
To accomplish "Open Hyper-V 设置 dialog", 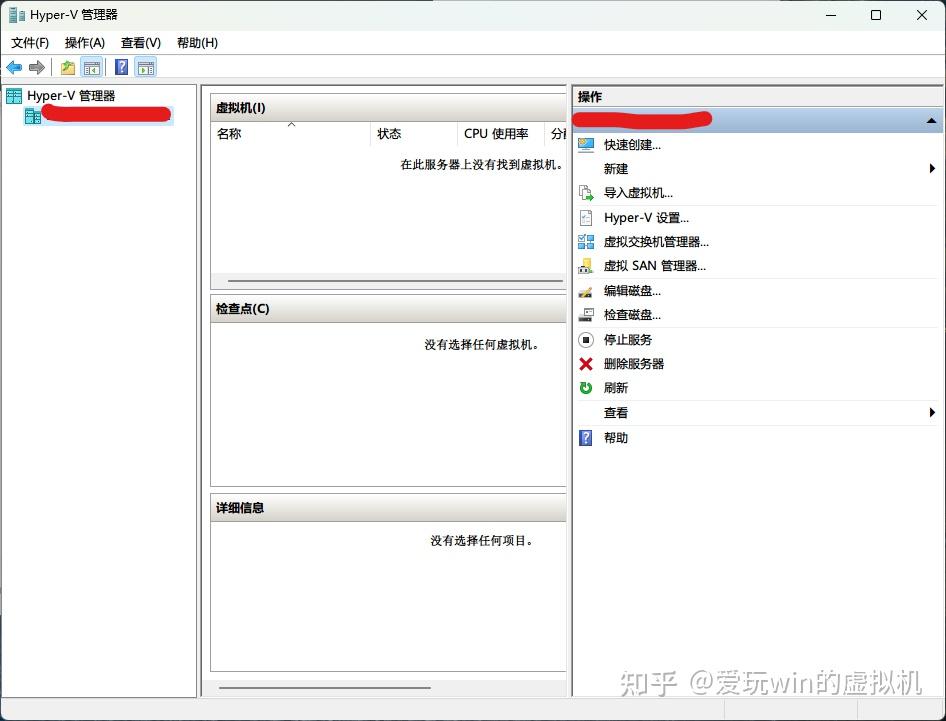I will pos(644,217).
